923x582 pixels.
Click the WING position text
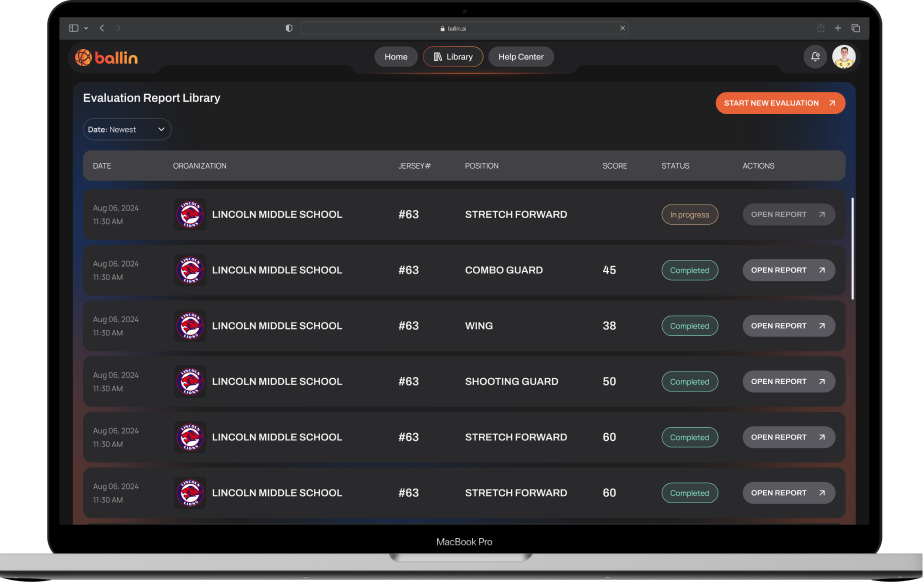[x=479, y=325]
